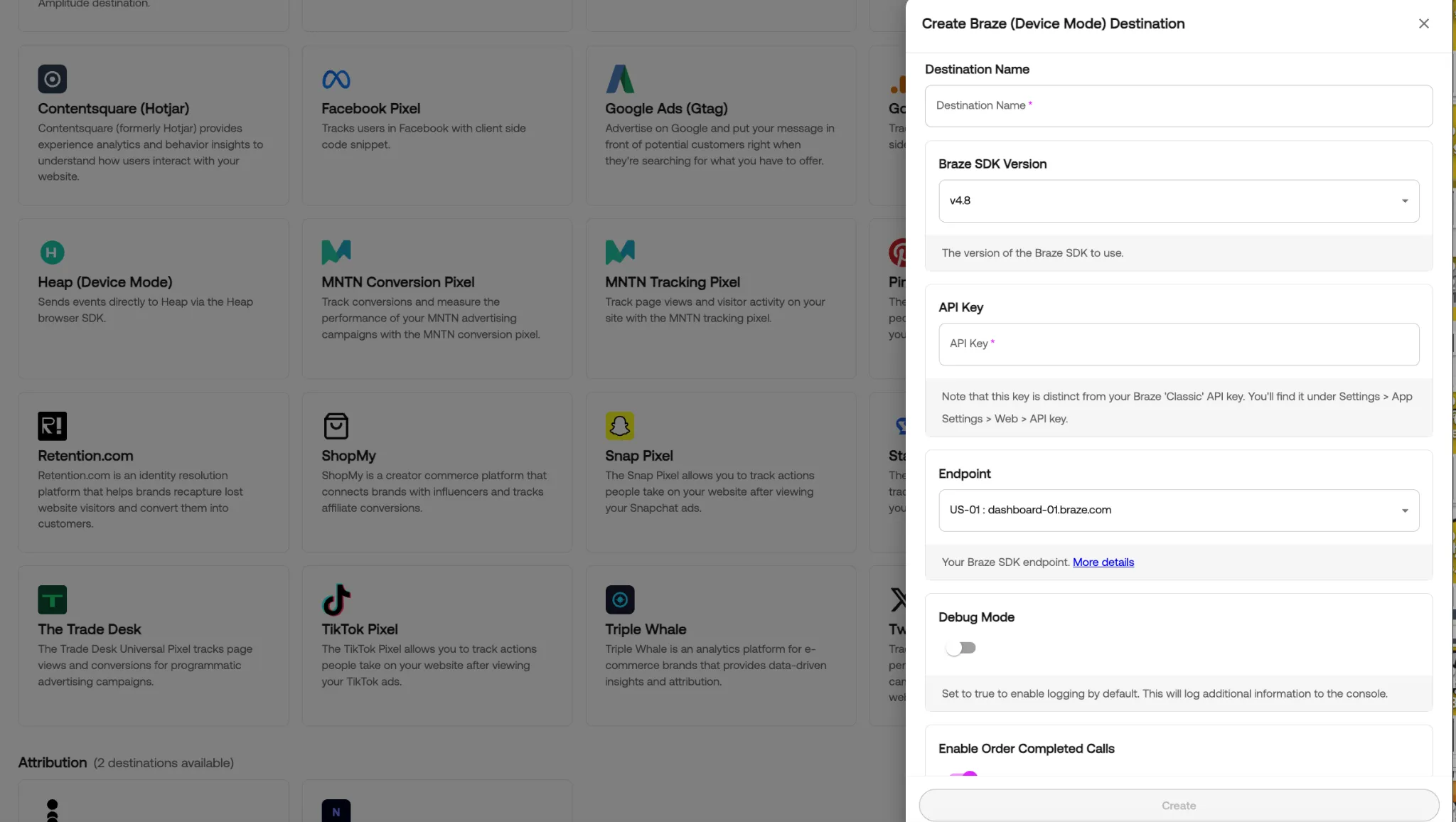Image resolution: width=1456 pixels, height=822 pixels.
Task: Click the Facebook Pixel Meta logo
Action: point(336,79)
